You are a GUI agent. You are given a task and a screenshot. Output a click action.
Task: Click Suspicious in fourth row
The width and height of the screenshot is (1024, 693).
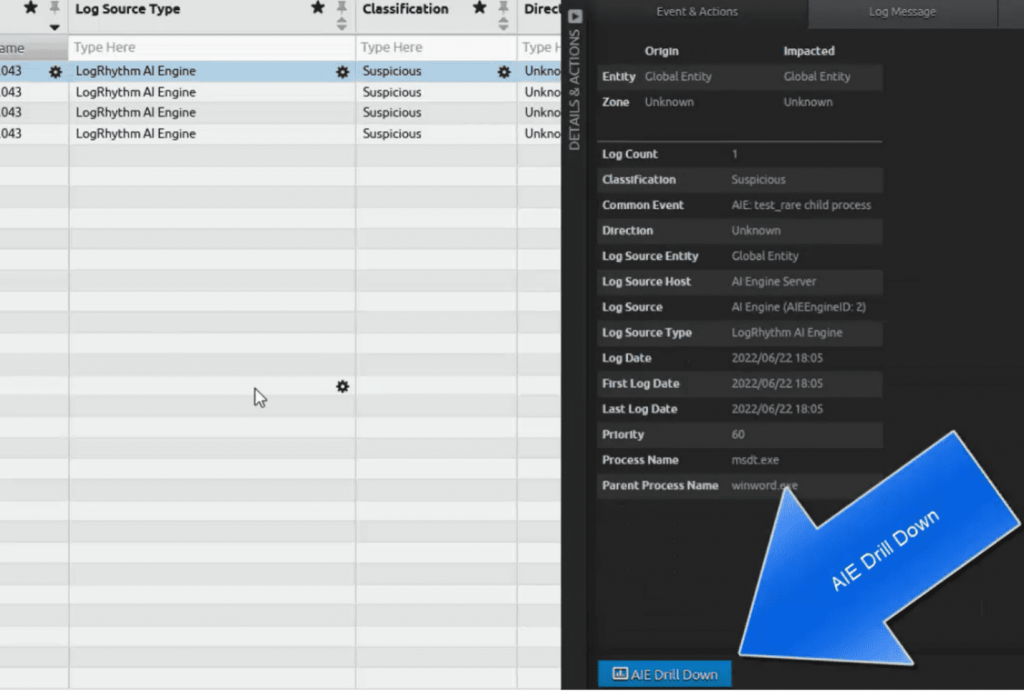392,133
